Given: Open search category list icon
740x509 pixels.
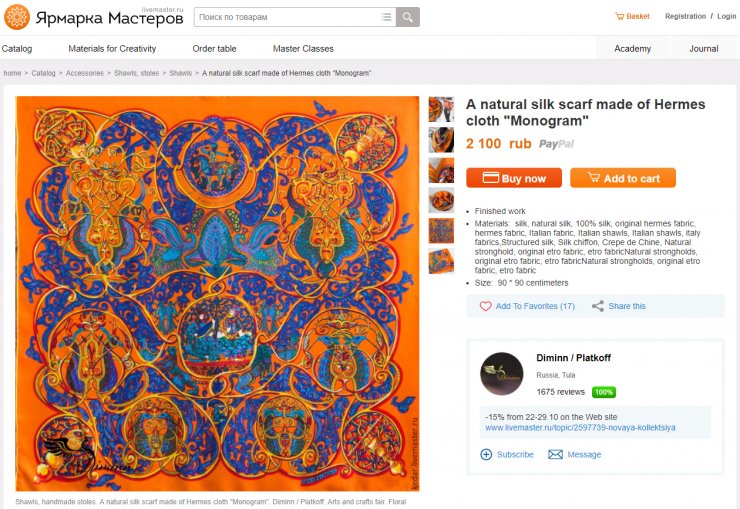Looking at the screenshot, I should 387,17.
